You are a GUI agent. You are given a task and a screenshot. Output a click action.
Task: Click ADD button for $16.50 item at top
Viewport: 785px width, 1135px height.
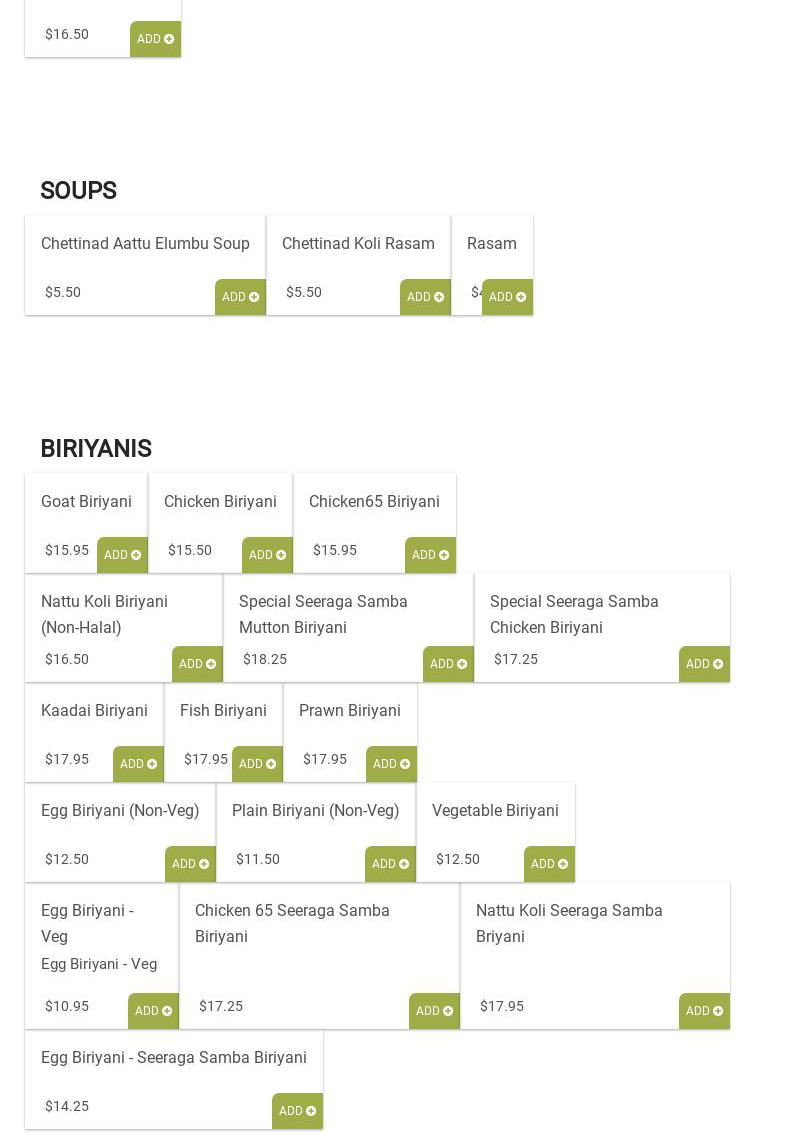coord(155,39)
